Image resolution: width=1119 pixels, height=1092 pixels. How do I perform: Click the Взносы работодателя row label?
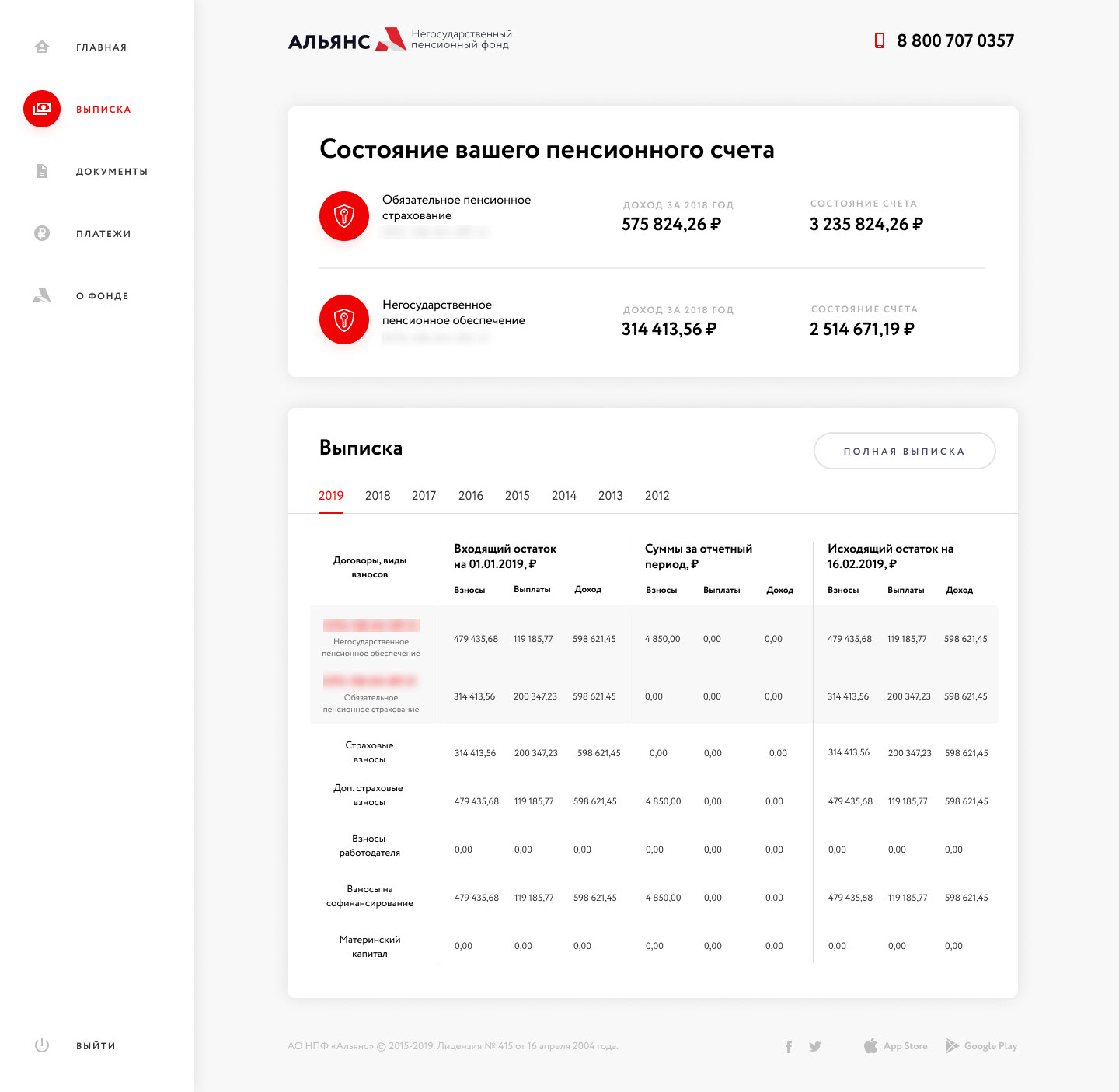tap(370, 846)
